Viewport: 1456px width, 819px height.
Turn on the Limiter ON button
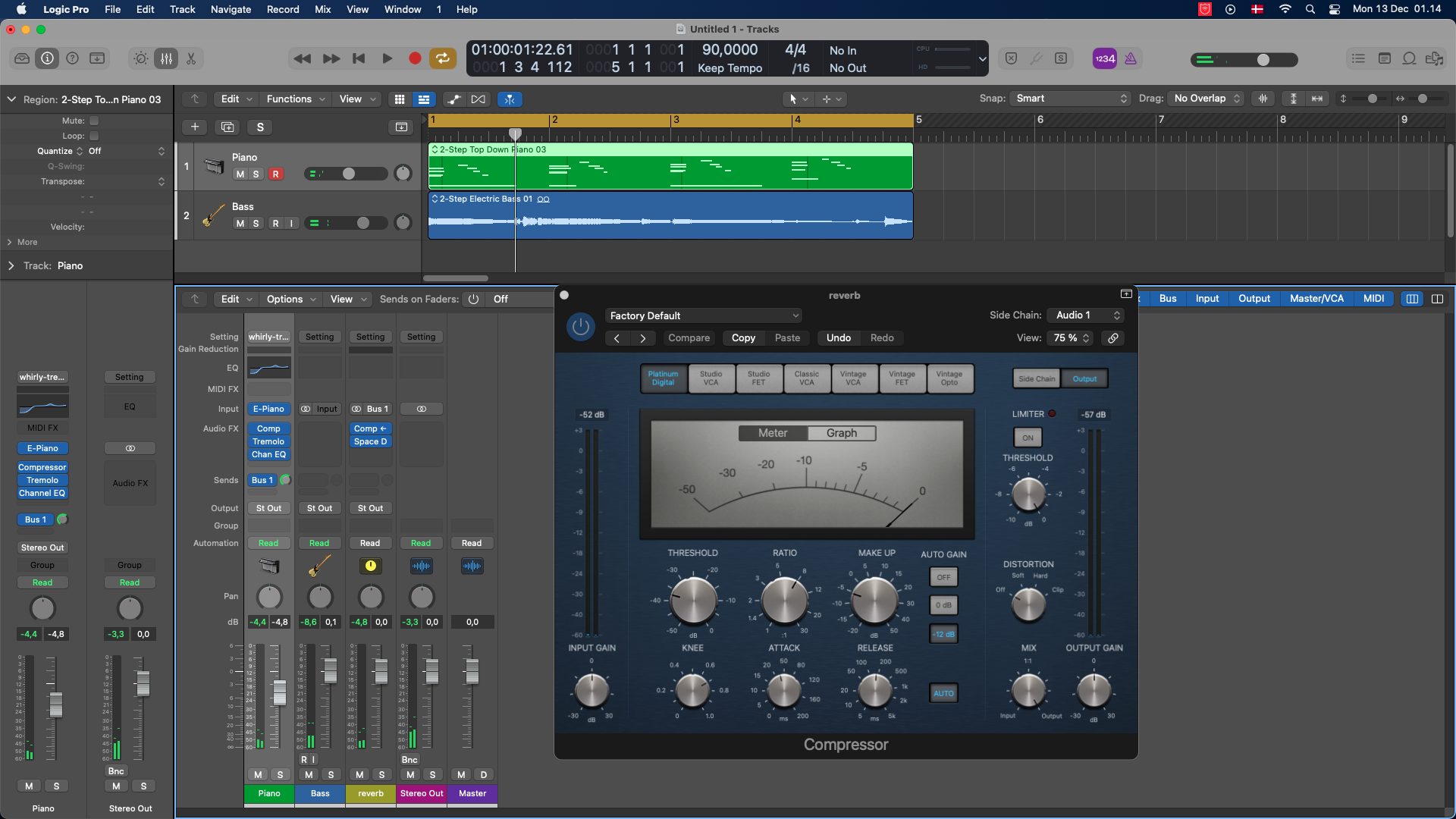(1028, 438)
